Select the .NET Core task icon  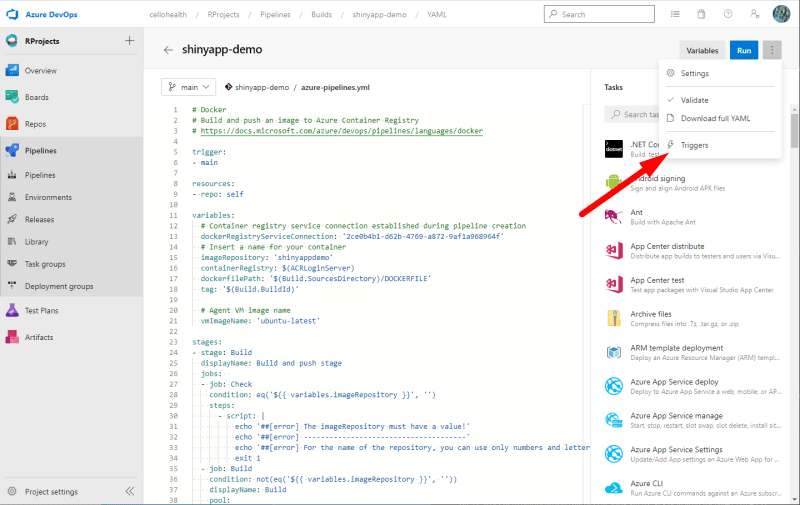(x=614, y=149)
